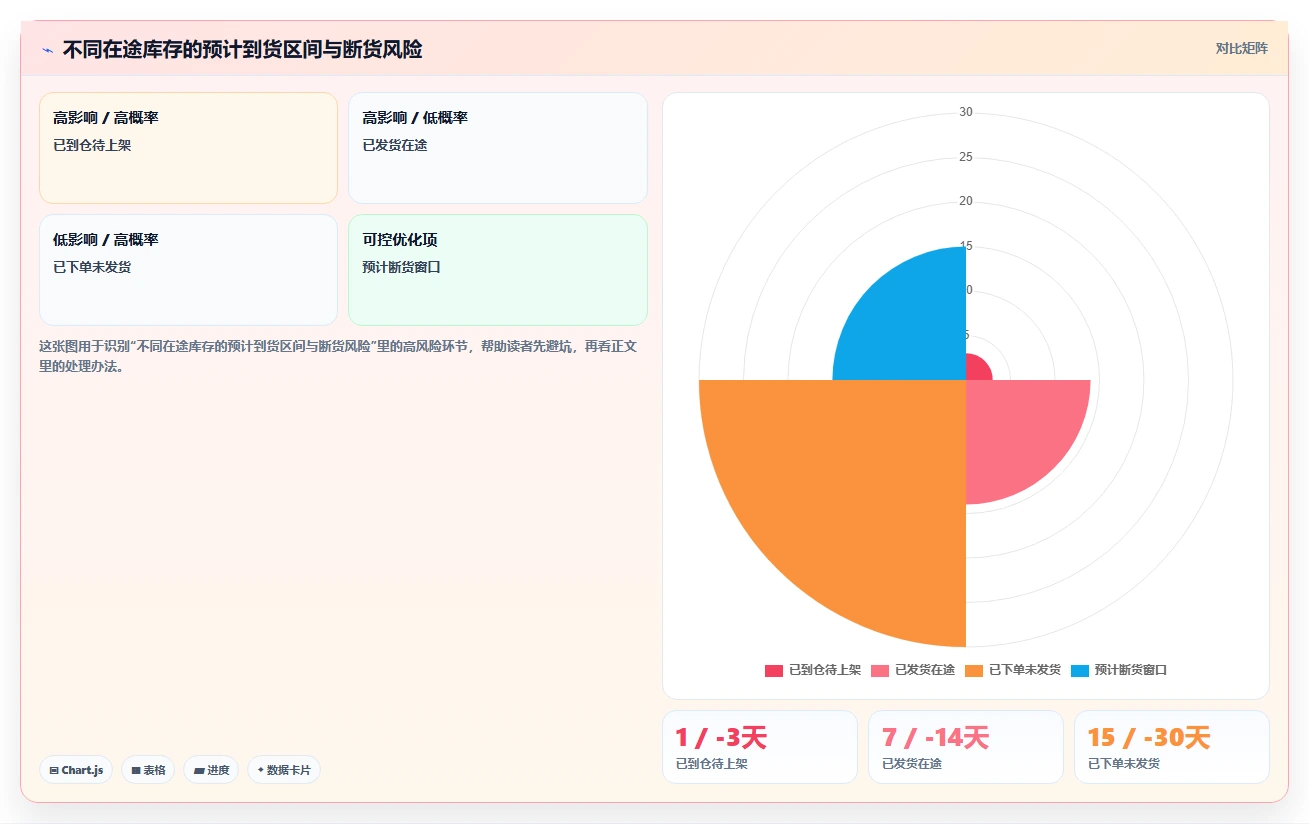
Task: Click the red 已到仓待上架 legend swatch
Action: point(774,670)
